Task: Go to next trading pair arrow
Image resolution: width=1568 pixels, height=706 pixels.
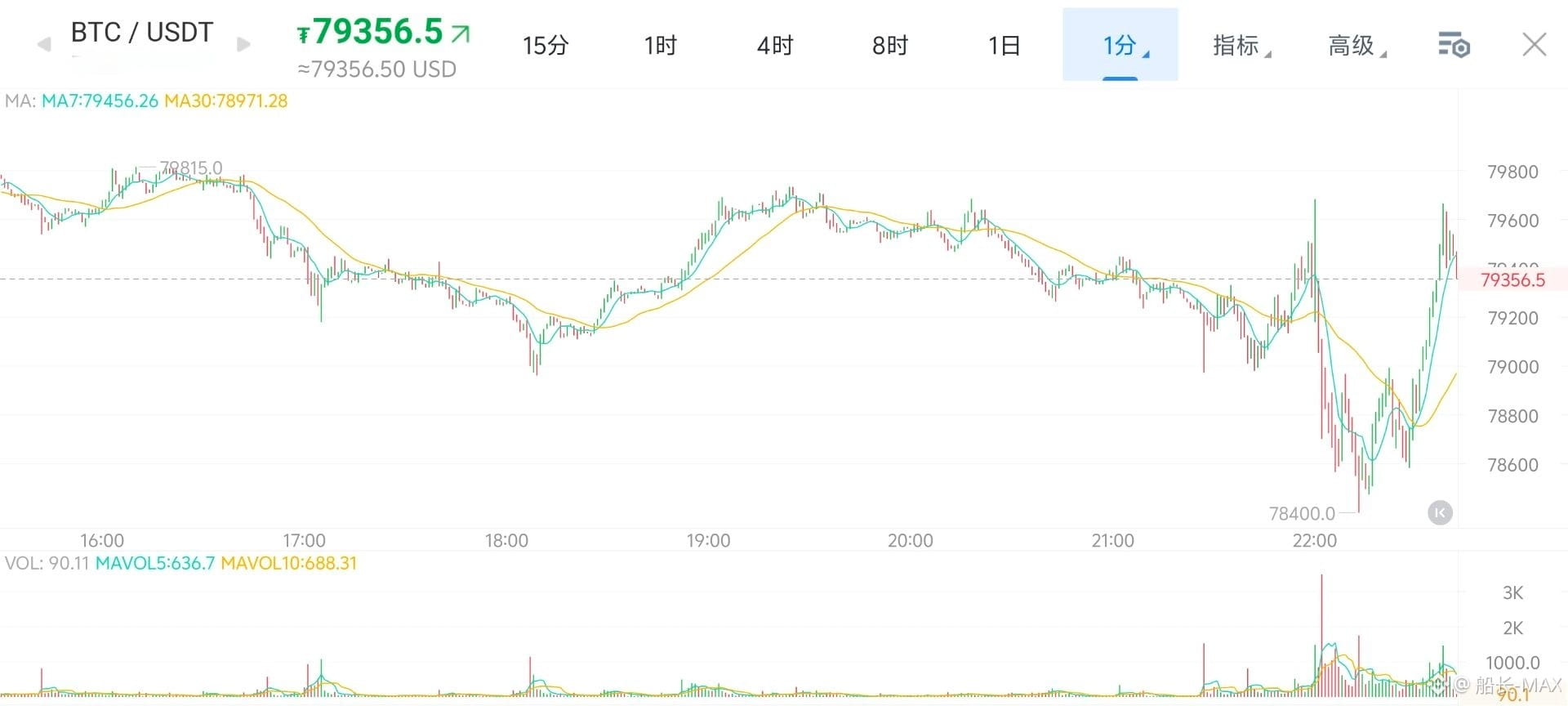Action: pyautogui.click(x=243, y=44)
